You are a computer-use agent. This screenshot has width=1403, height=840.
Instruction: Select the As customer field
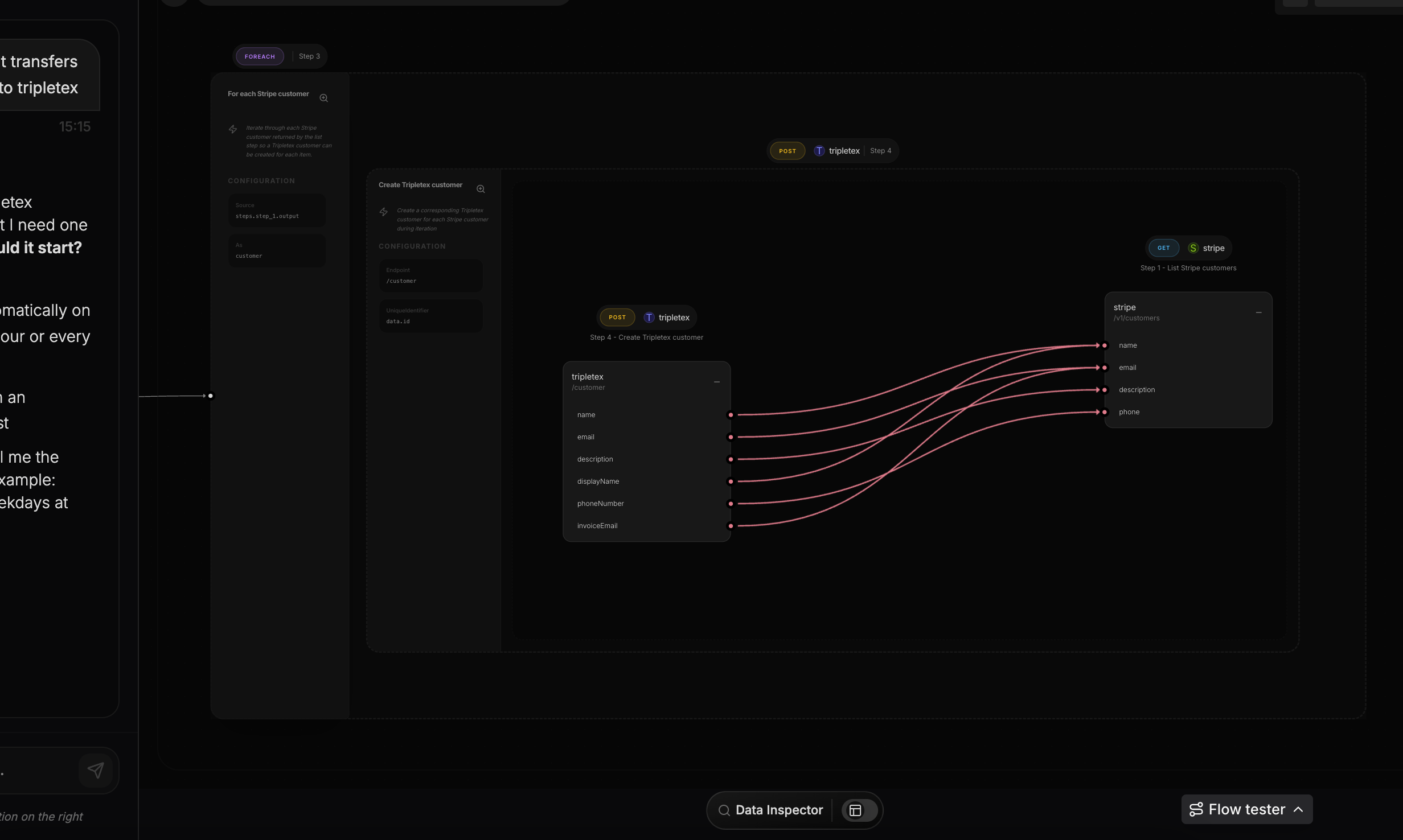[x=277, y=250]
